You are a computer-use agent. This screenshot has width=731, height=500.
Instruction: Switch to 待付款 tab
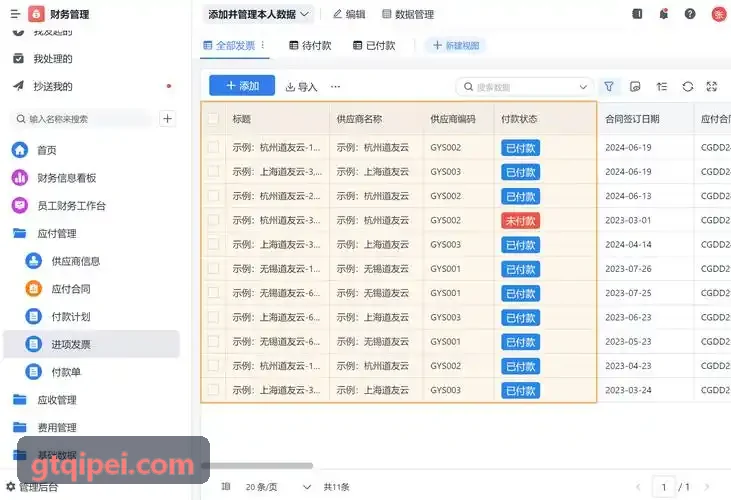coord(310,45)
